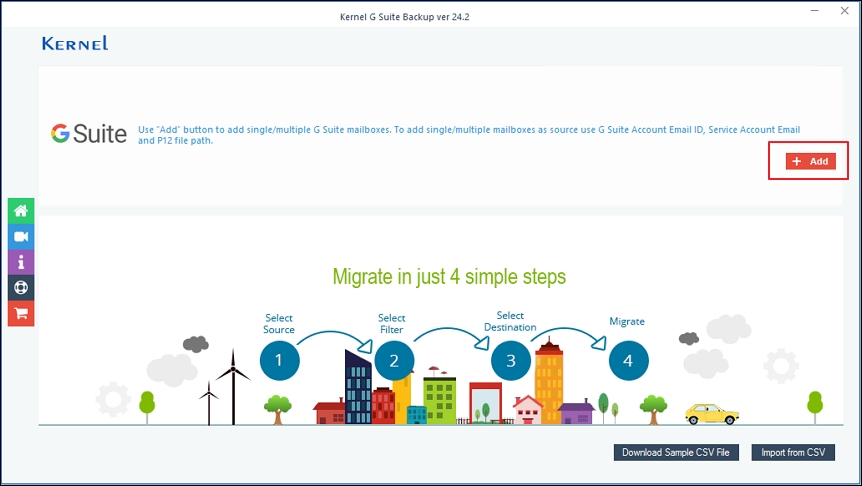Click the purple info icon
The width and height of the screenshot is (862, 486).
[x=21, y=262]
